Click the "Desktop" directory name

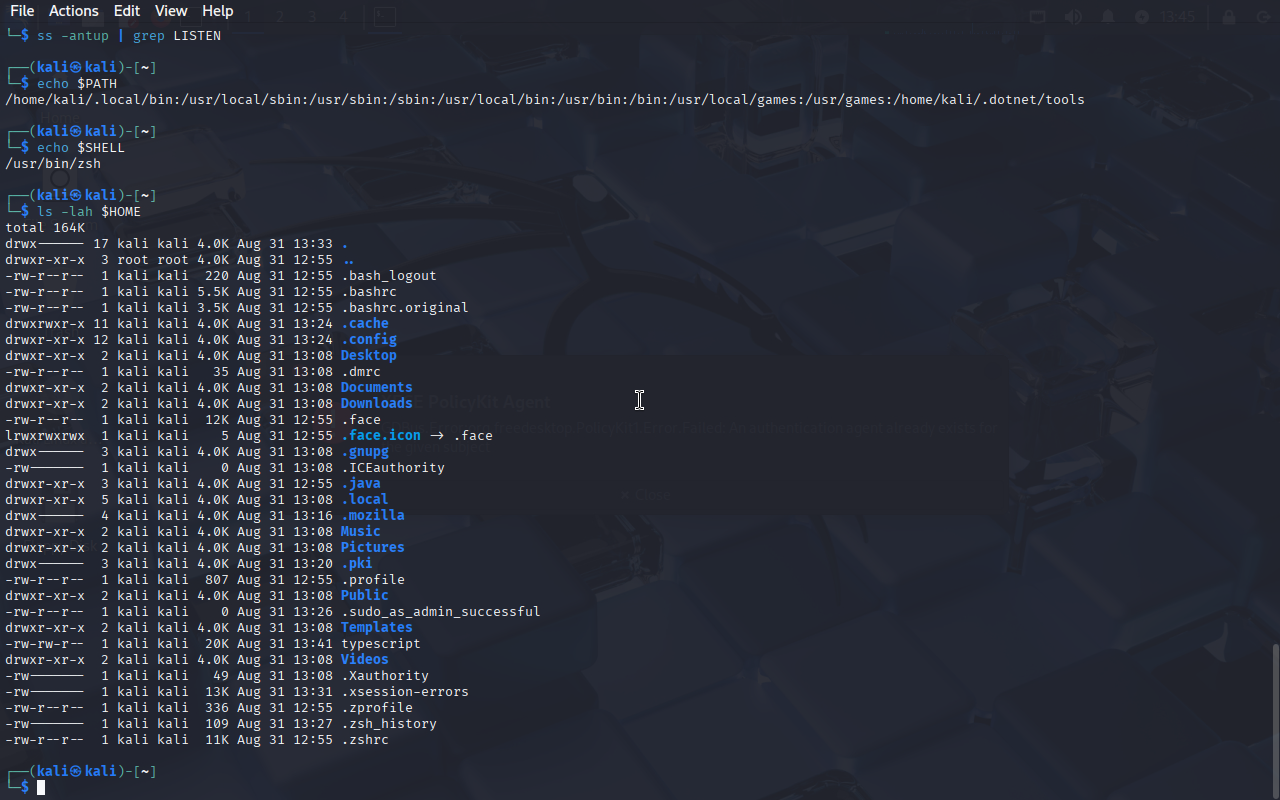coord(369,356)
